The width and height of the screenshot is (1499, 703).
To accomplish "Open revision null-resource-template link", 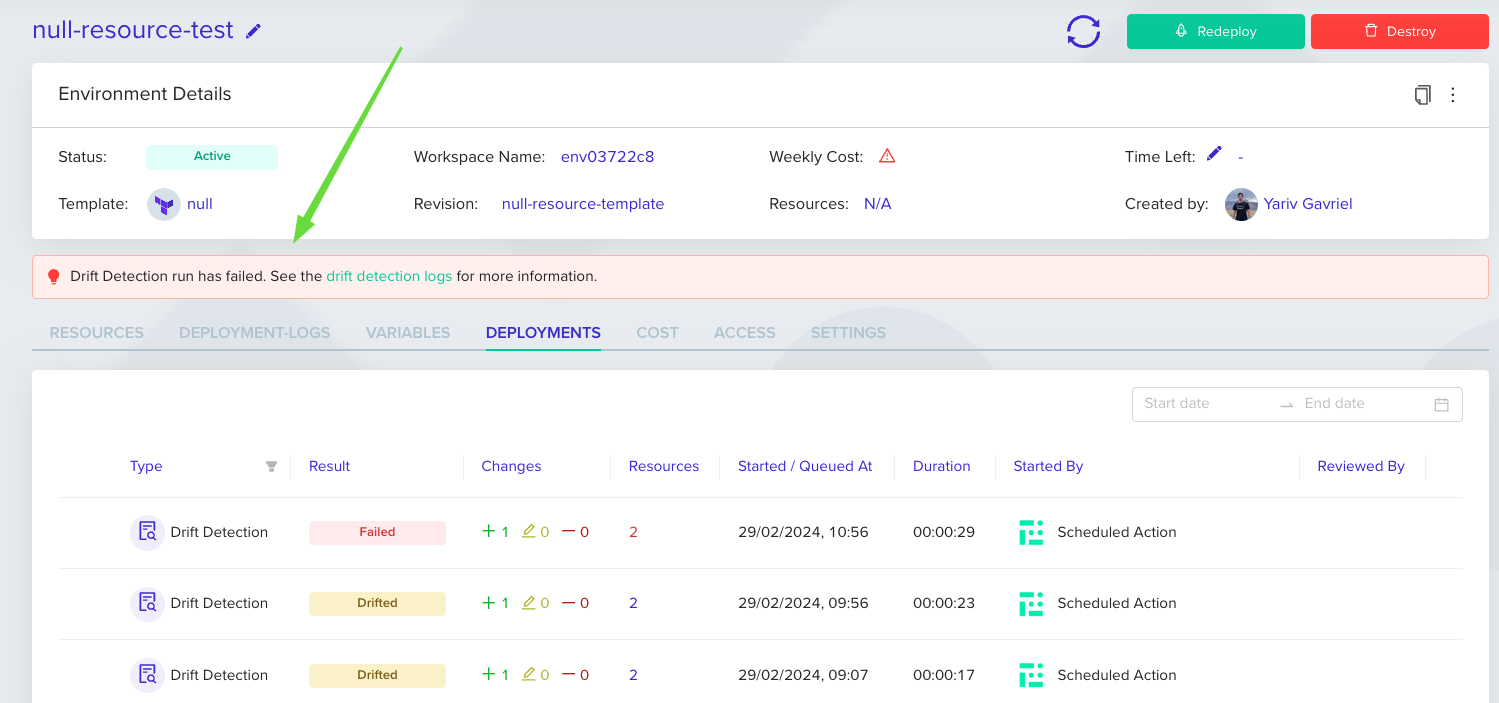I will [x=583, y=204].
